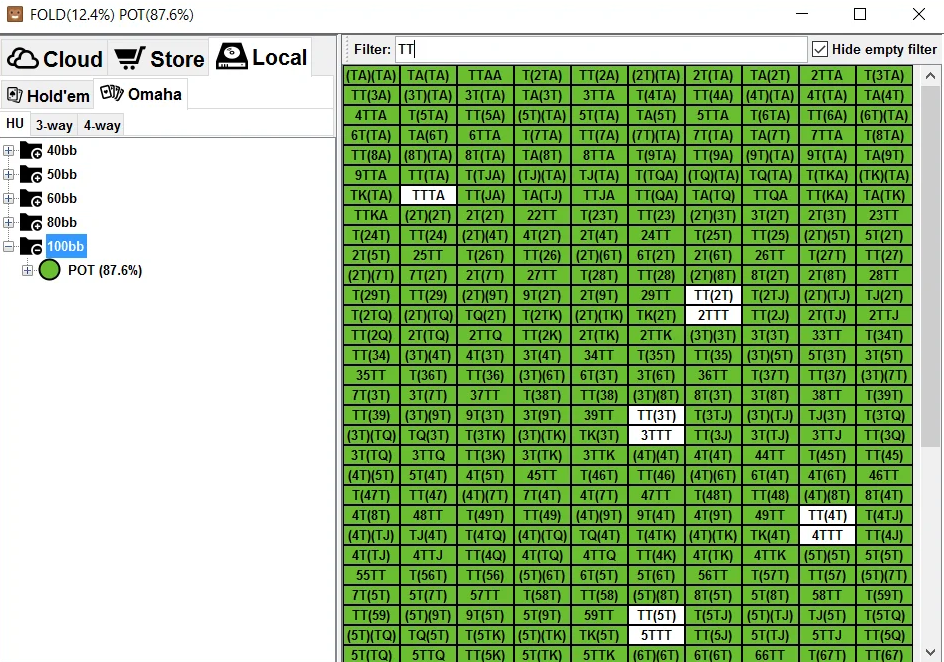Select the 80bb folder icon
Screen dimensions: 944x662
coord(31,222)
